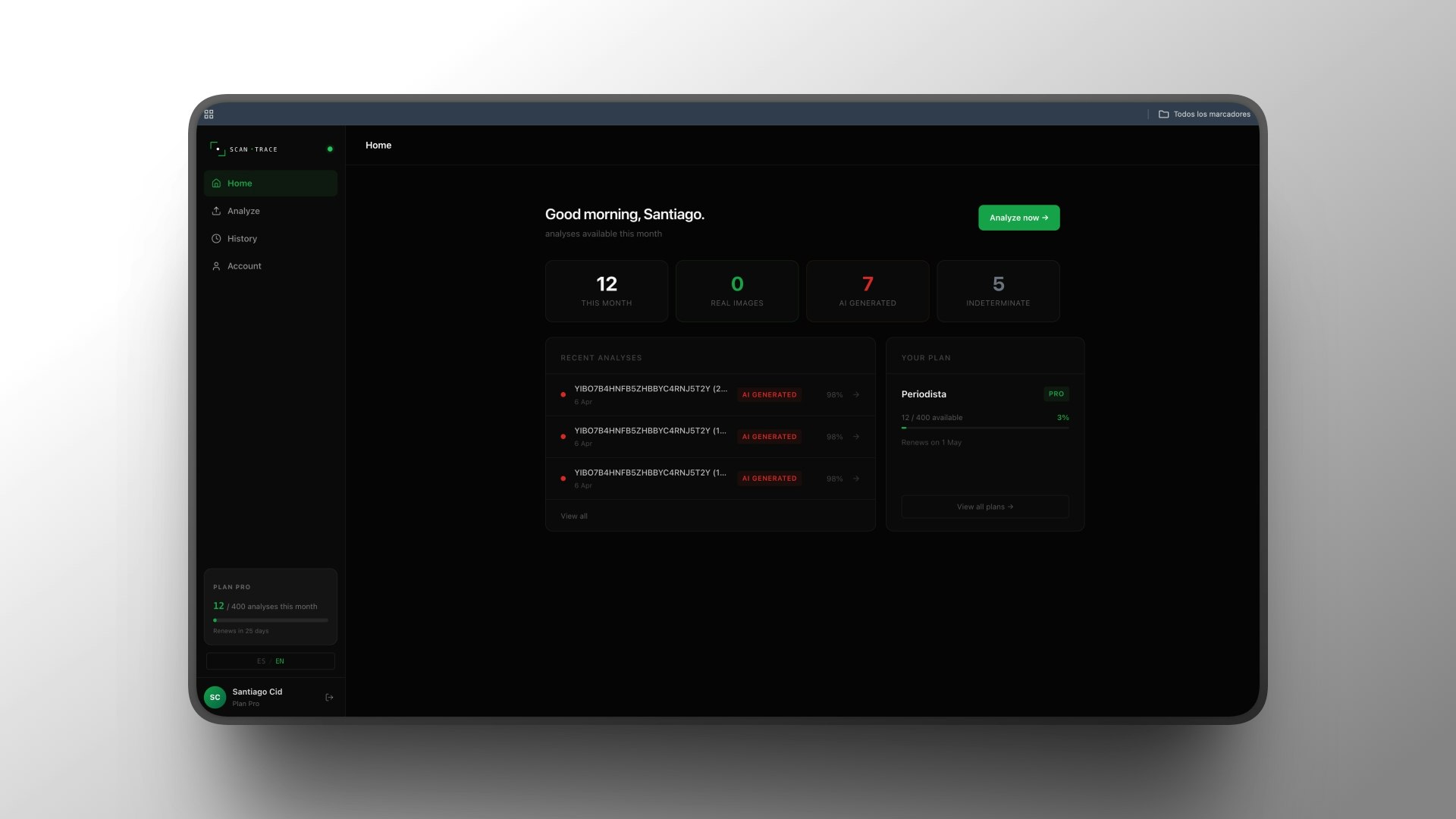Click the Scan·Trace logo icon
Image resolution: width=1456 pixels, height=819 pixels.
pos(217,149)
